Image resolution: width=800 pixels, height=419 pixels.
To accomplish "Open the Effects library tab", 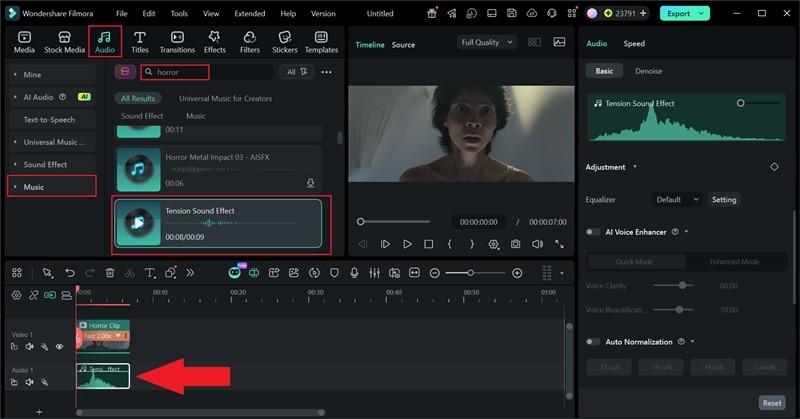I will coord(215,41).
